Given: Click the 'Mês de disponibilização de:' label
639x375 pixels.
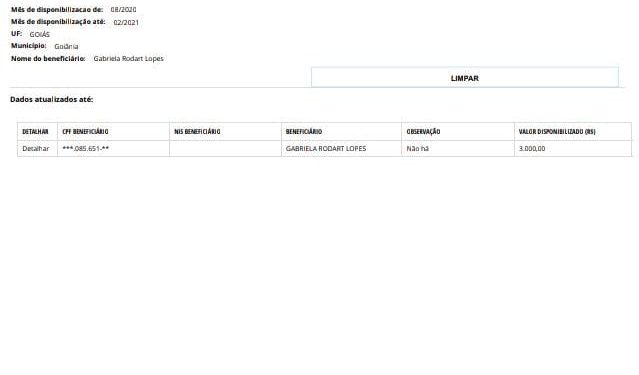Looking at the screenshot, I should pyautogui.click(x=57, y=9).
